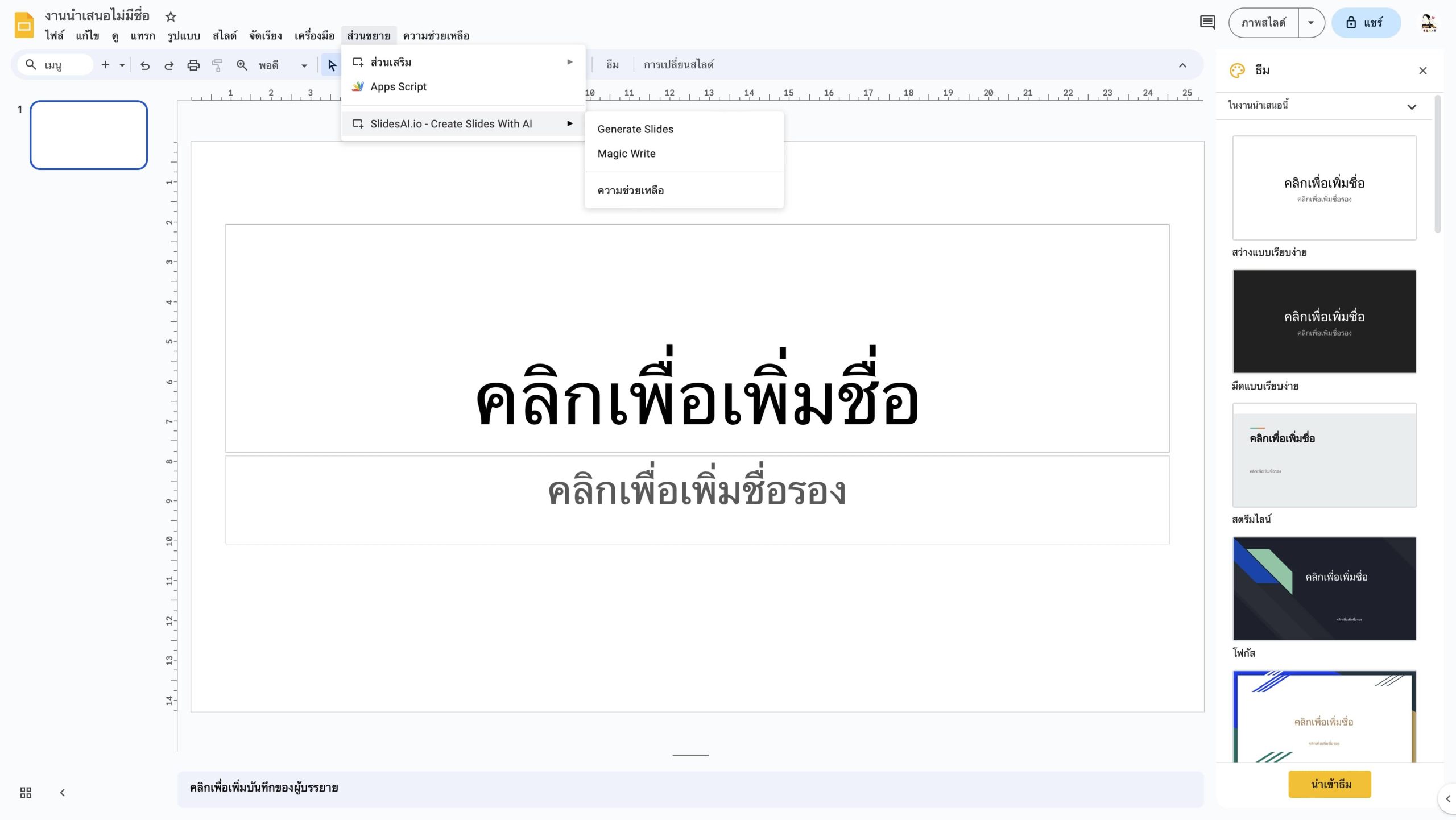Select the dark simple theme thumbnail
This screenshot has width=1456, height=820.
click(x=1324, y=321)
